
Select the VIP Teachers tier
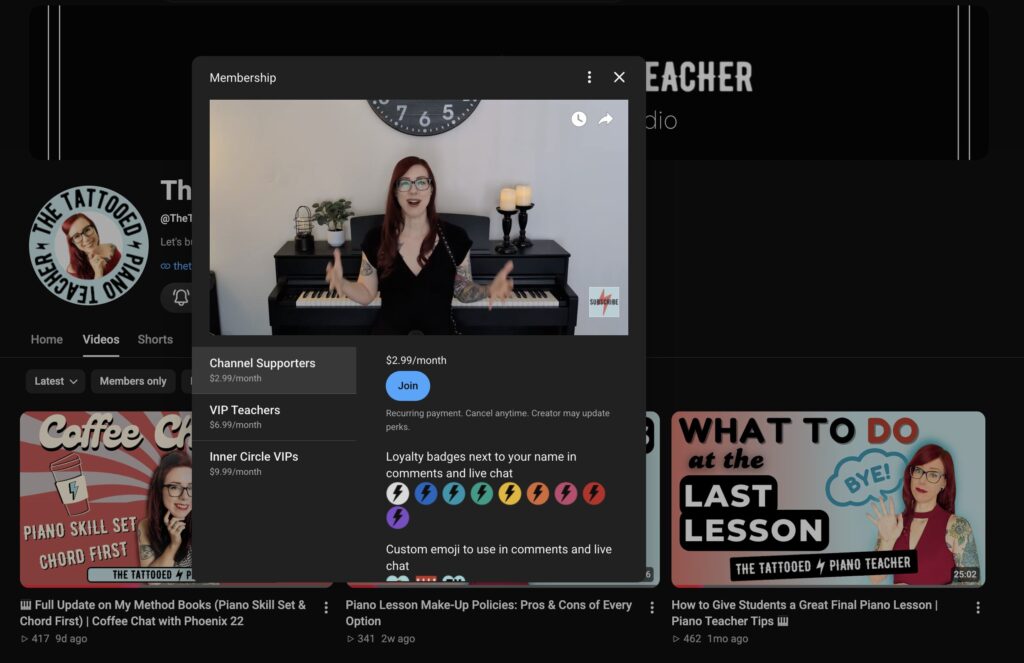pyautogui.click(x=274, y=417)
